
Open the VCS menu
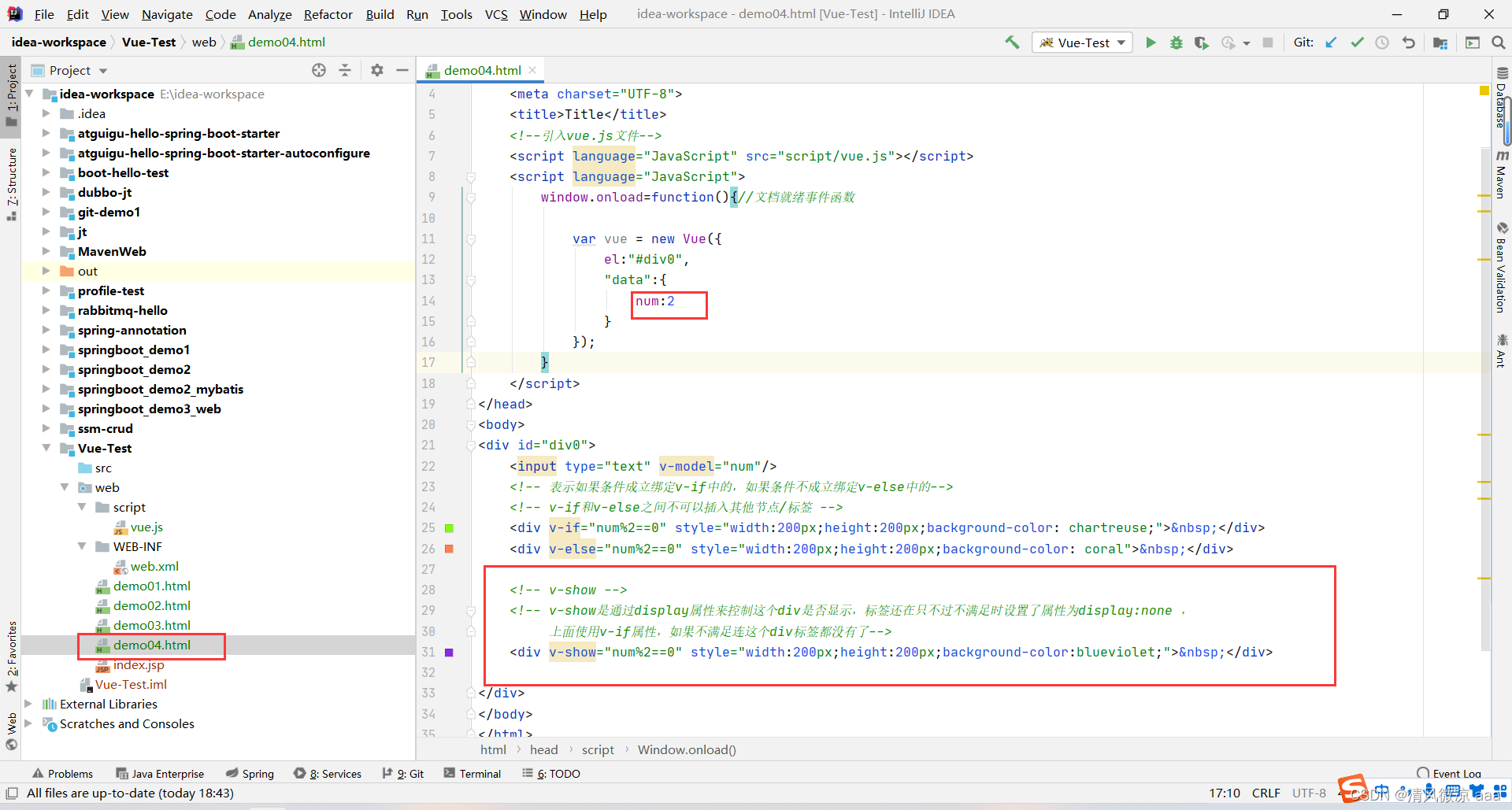[496, 14]
